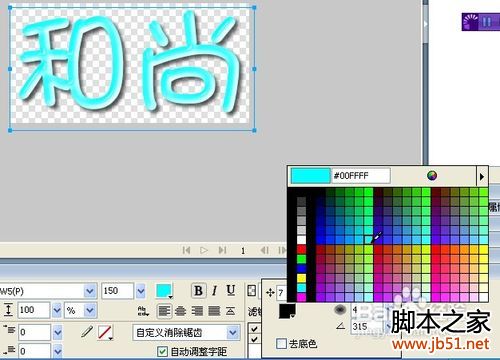Play the animation
The height and width of the screenshot is (360, 500).
point(204,250)
